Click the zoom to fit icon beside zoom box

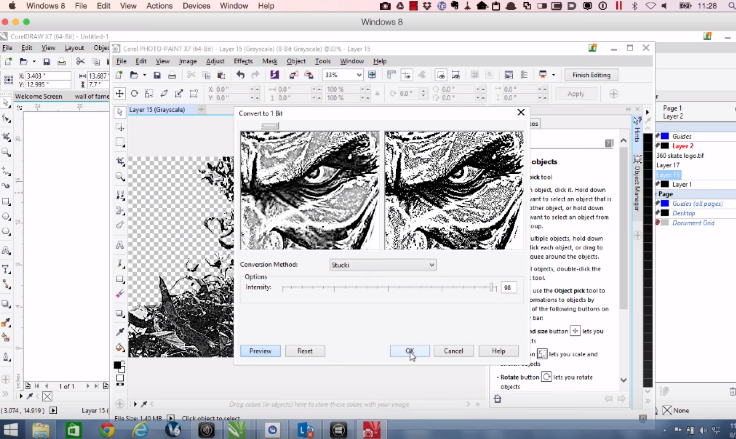click(x=372, y=75)
